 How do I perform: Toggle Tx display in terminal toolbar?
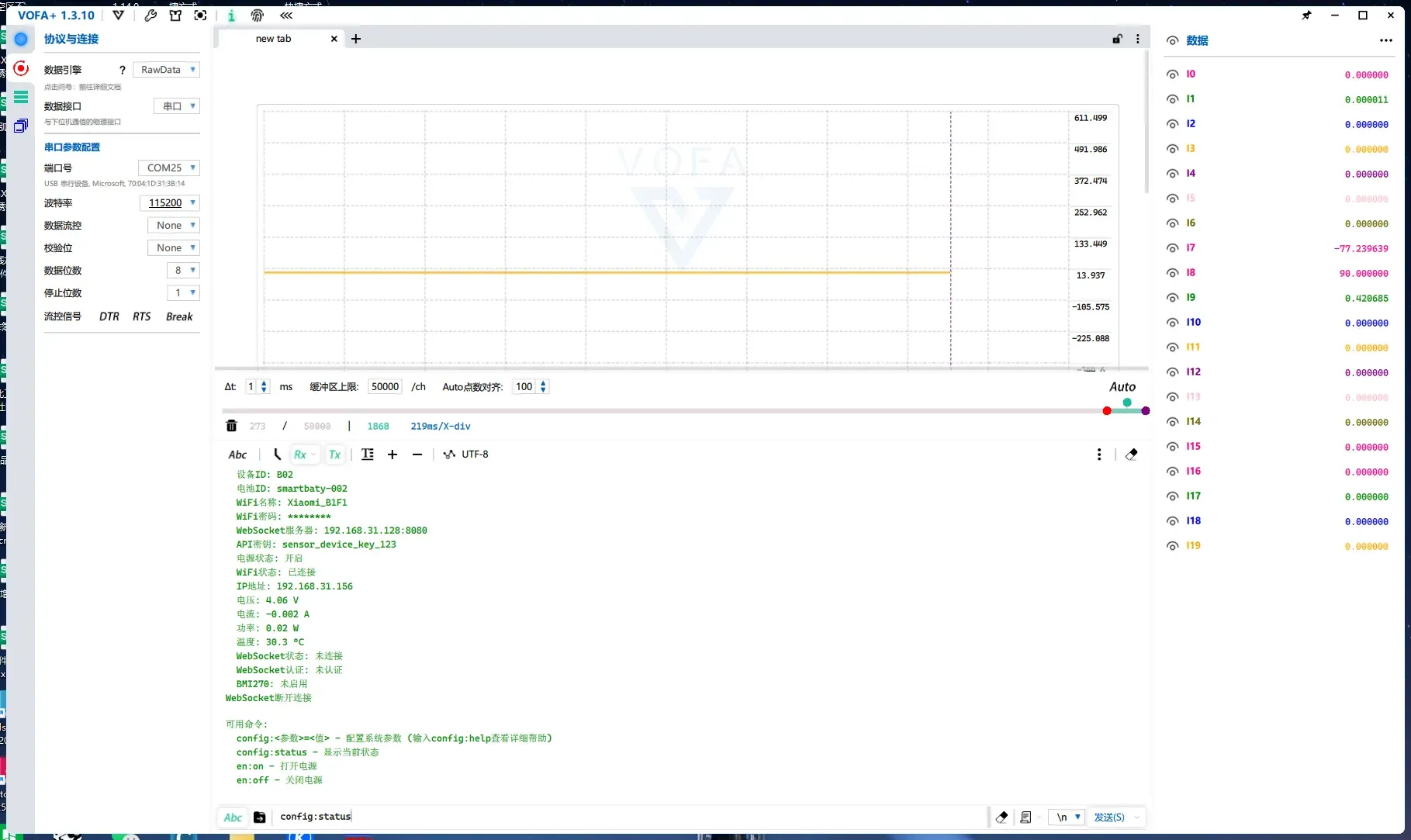coord(334,455)
